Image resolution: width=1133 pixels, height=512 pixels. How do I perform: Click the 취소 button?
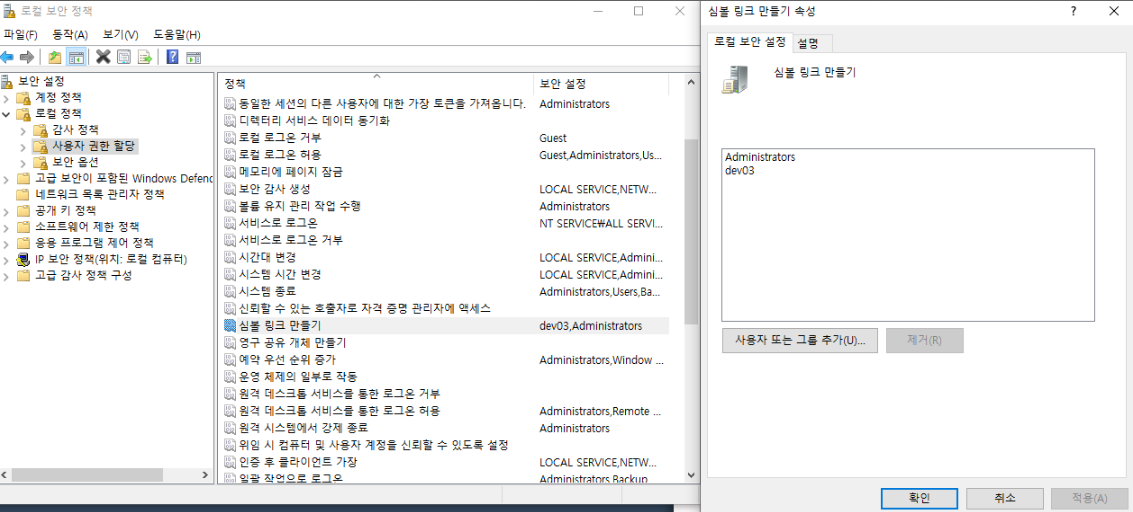pos(1004,498)
